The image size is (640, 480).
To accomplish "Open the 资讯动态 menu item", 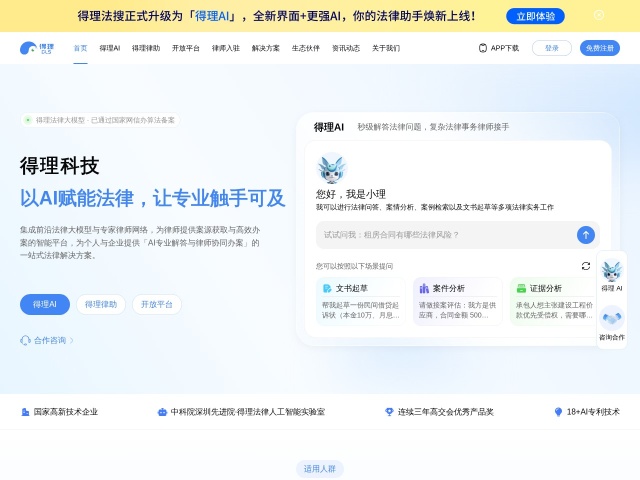I will [x=346, y=48].
